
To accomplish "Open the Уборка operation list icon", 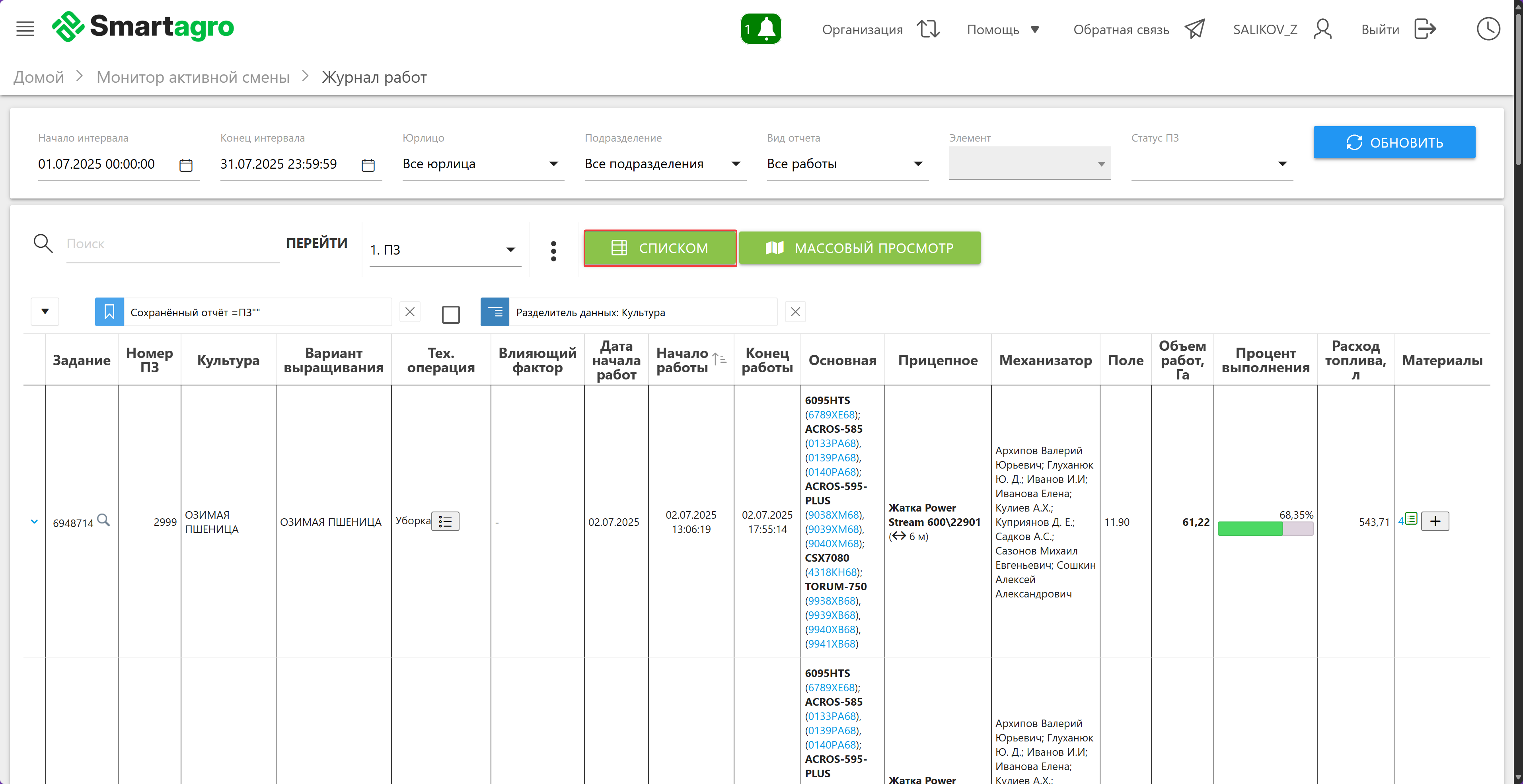I will [445, 521].
